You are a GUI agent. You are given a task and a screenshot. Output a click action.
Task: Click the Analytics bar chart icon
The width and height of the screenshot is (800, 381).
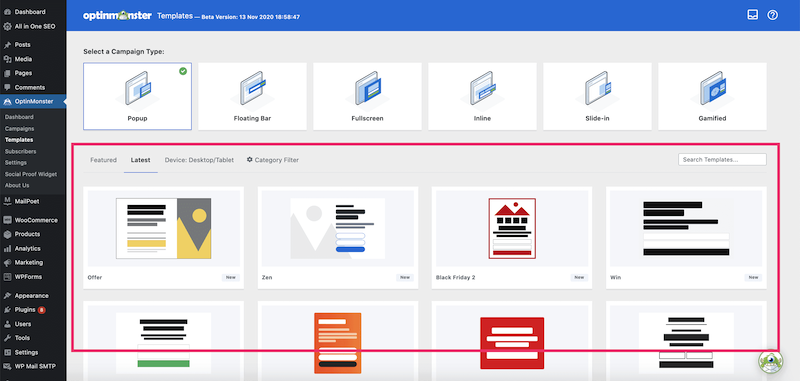(7, 248)
